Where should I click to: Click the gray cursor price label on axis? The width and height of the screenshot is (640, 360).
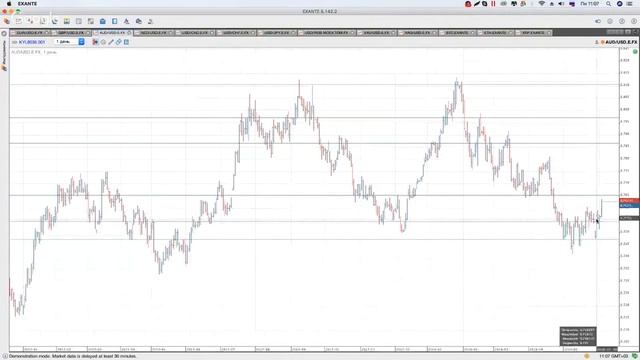pos(629,218)
